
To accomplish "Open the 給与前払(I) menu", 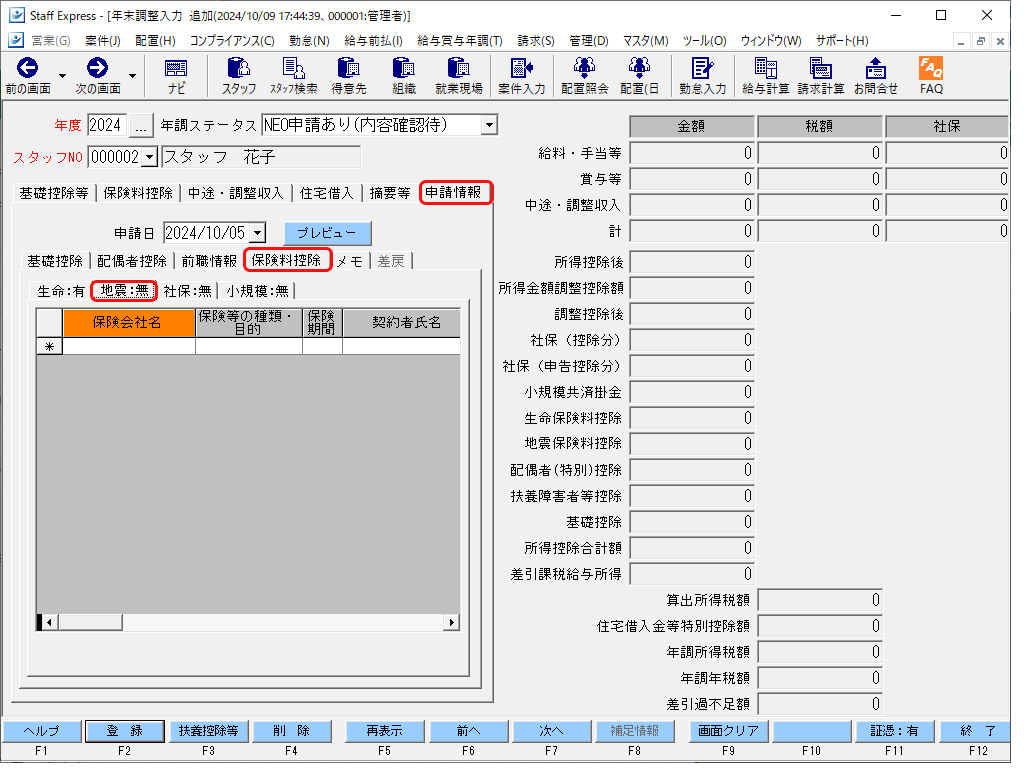I will pos(373,40).
